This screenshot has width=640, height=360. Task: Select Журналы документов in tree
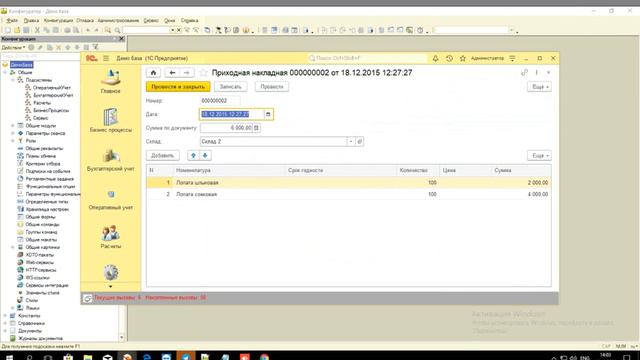pos(40,338)
